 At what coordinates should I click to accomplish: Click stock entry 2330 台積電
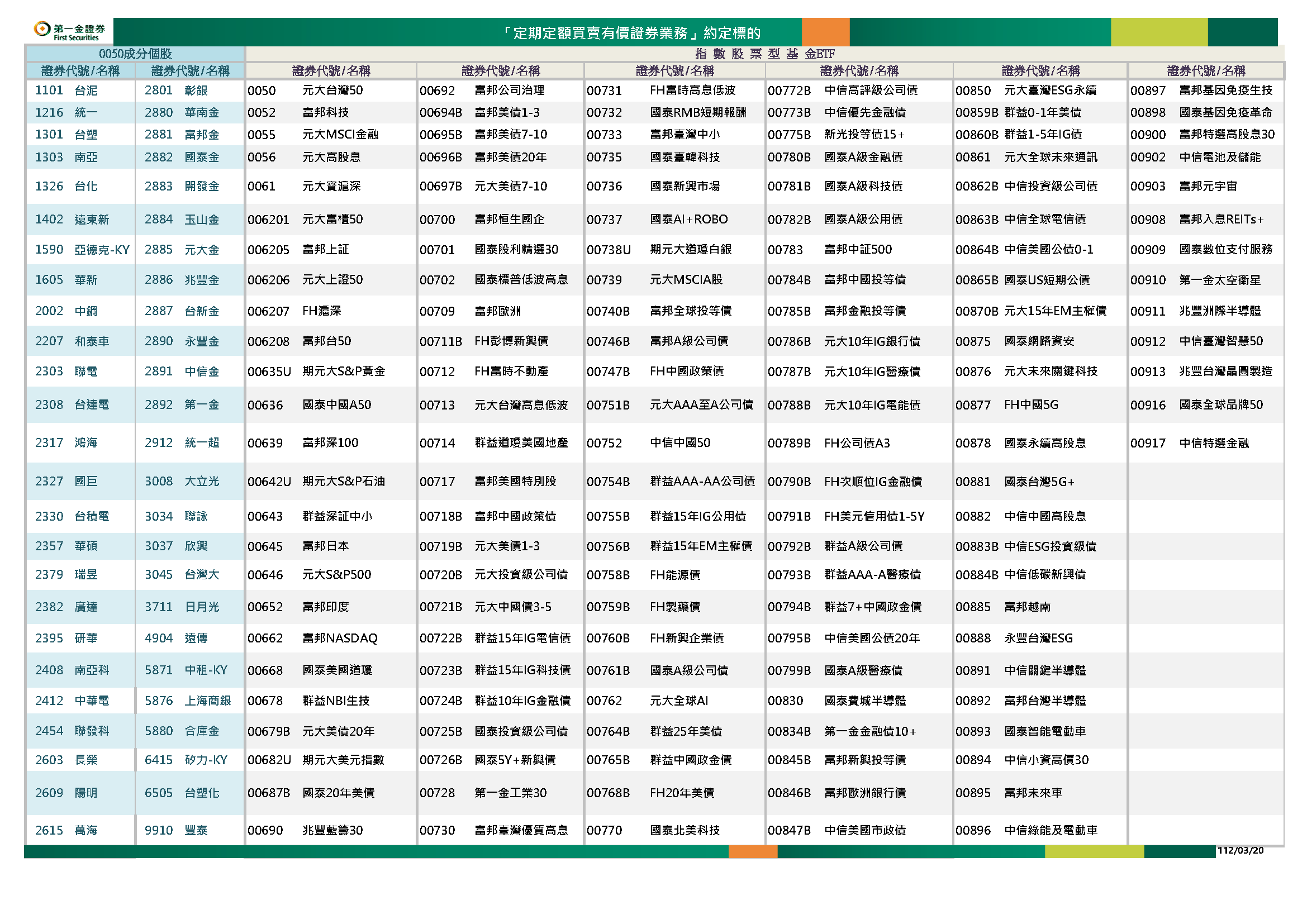tap(72, 517)
